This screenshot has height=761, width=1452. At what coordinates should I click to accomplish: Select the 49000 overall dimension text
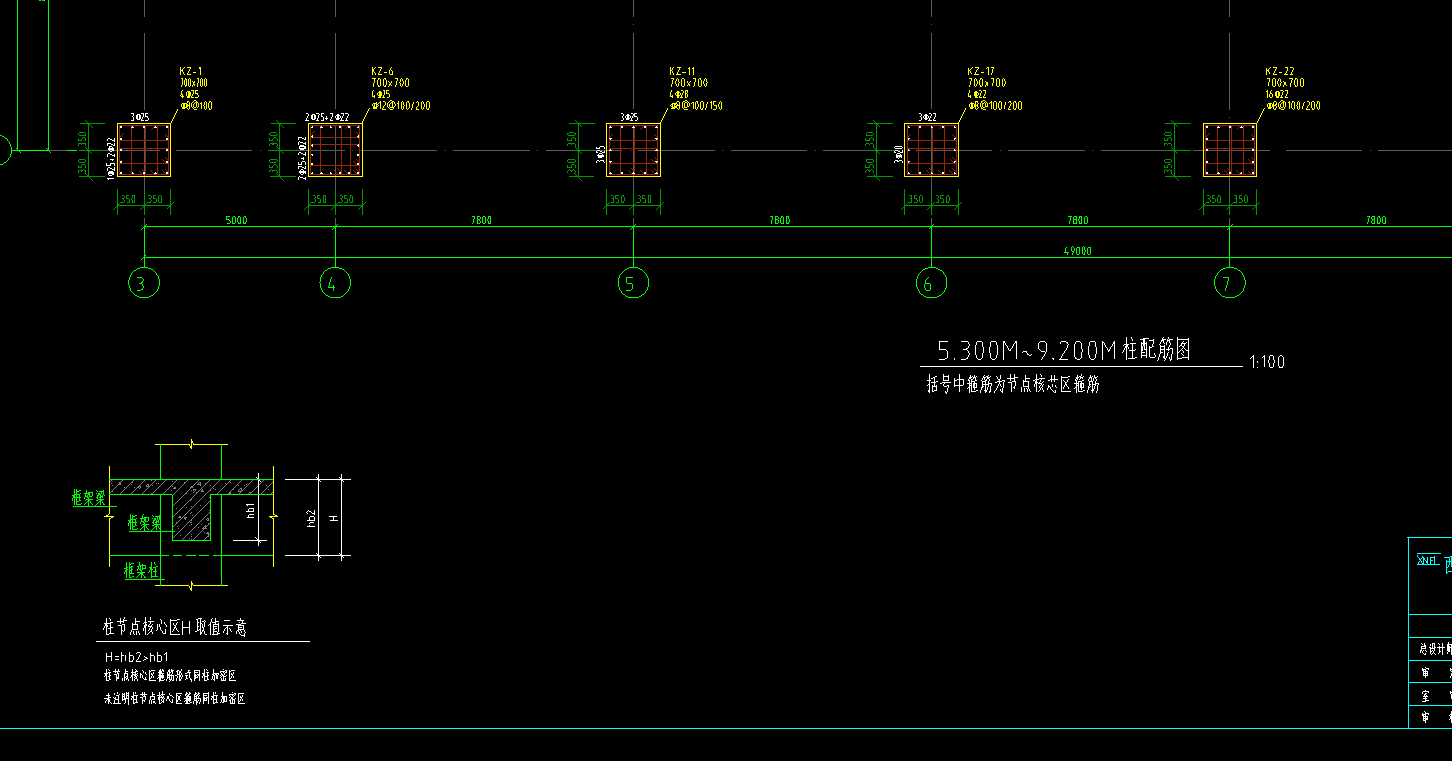click(1078, 252)
